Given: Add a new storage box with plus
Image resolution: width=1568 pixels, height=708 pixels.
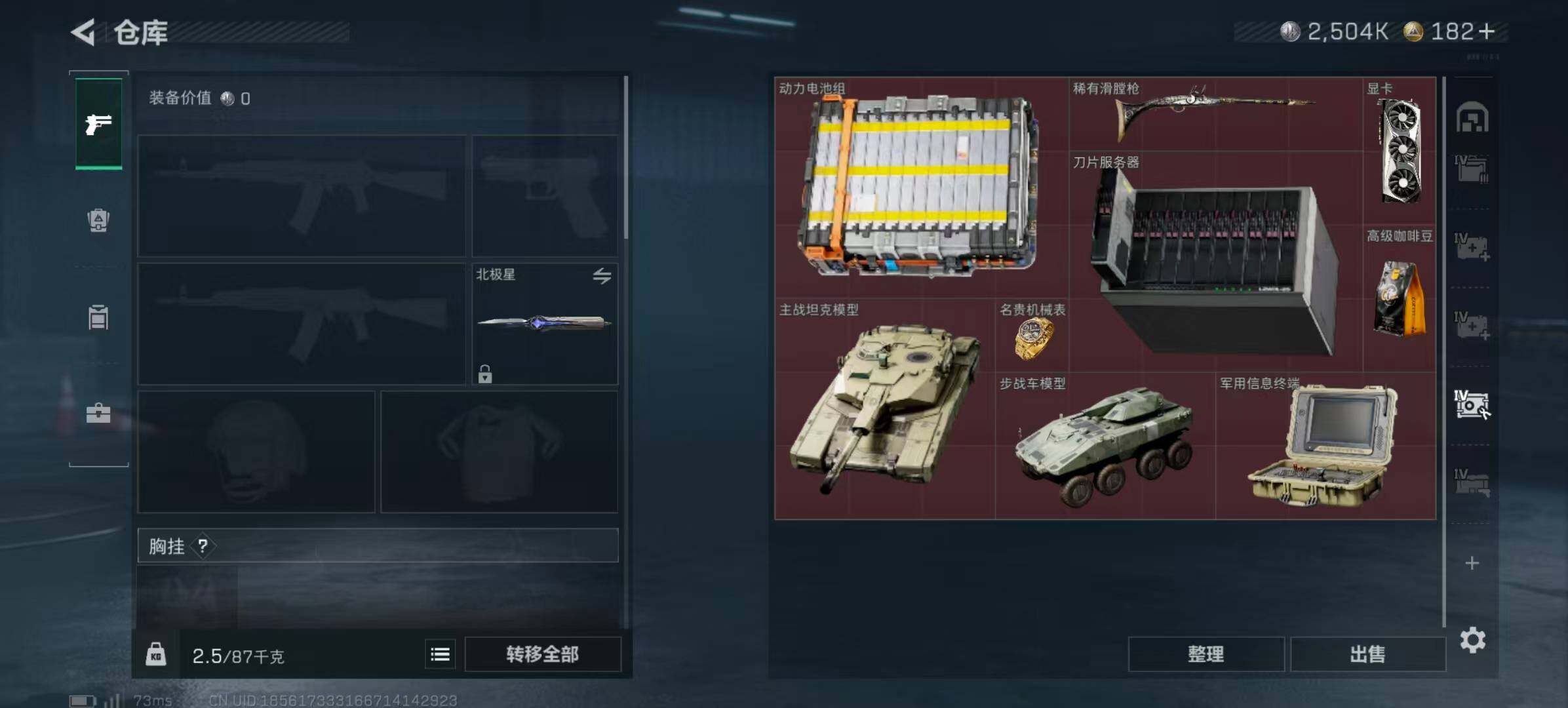Looking at the screenshot, I should [x=1472, y=562].
